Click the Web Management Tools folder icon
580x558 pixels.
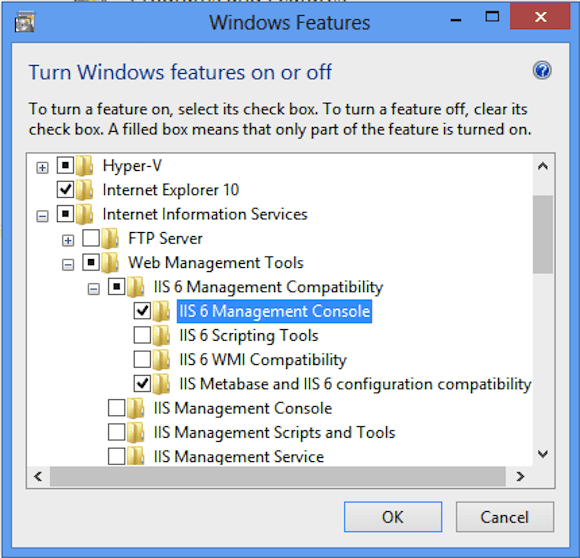(110, 263)
